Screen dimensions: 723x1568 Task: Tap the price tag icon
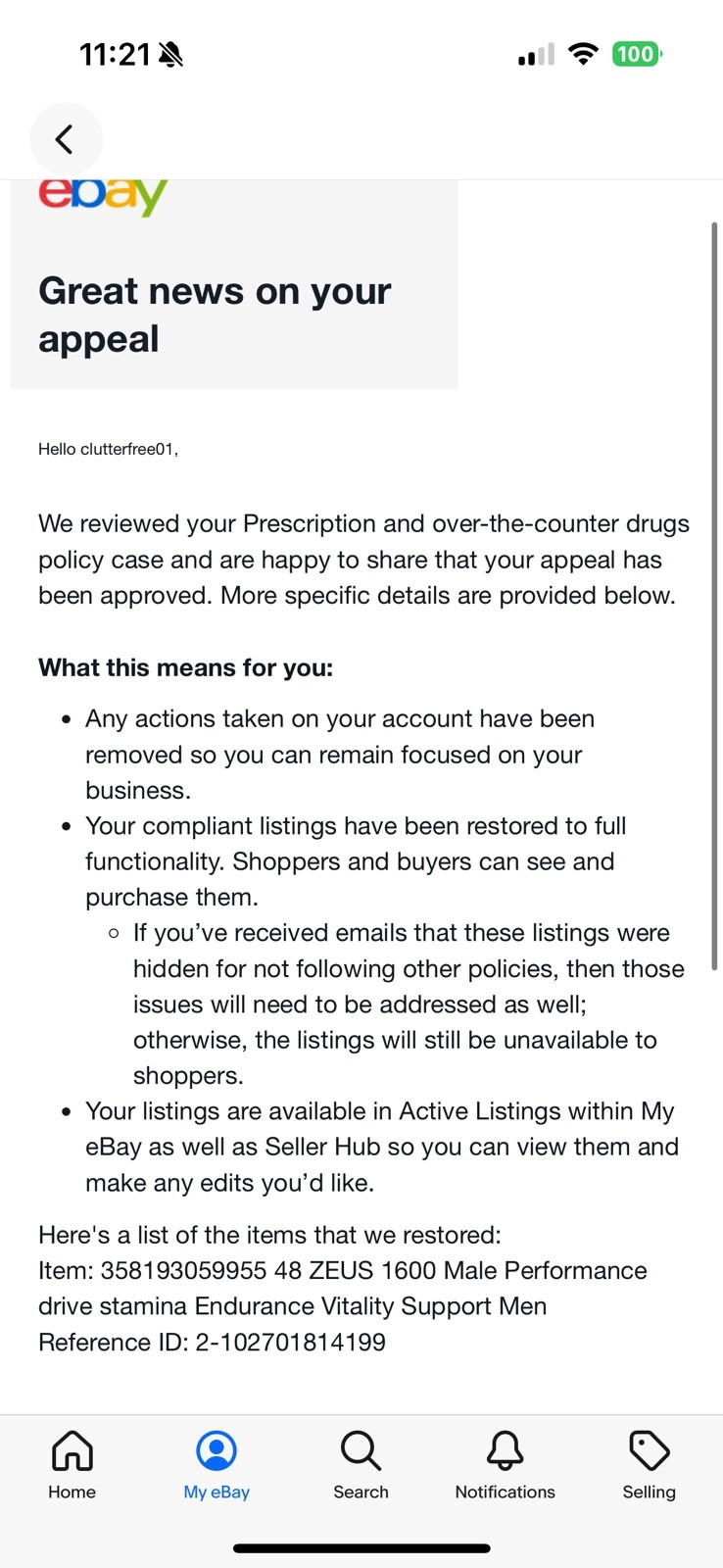click(x=649, y=1450)
